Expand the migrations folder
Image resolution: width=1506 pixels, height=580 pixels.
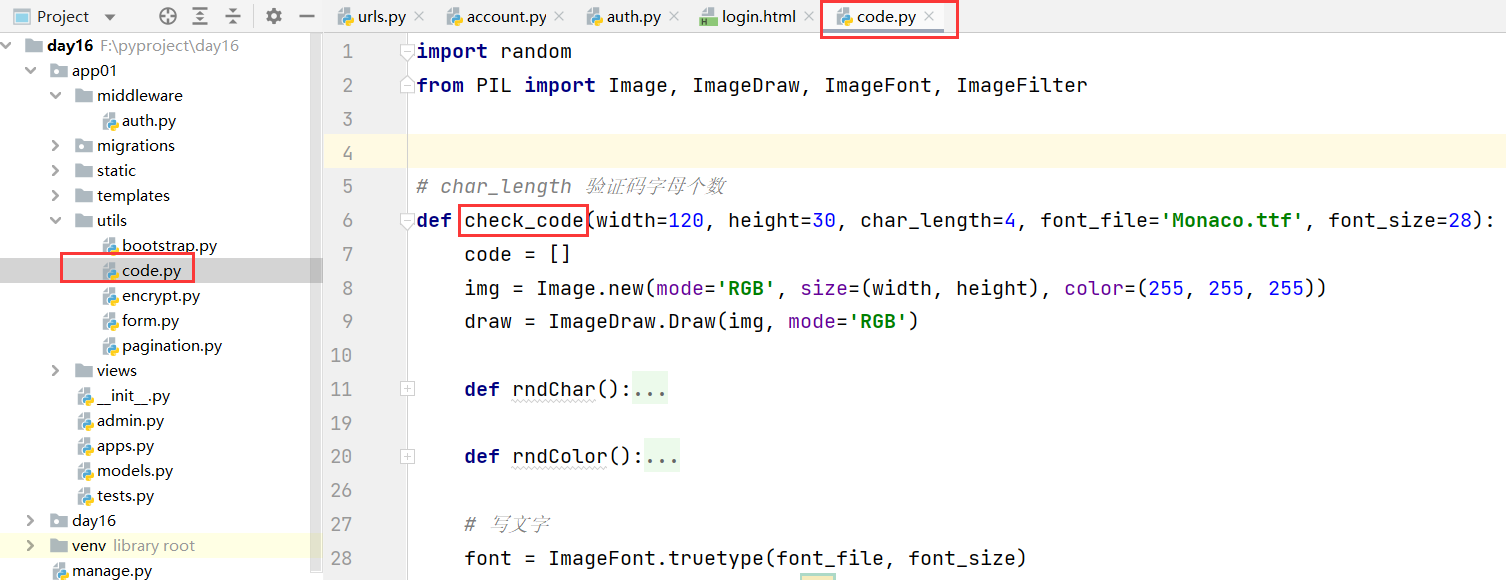click(x=56, y=146)
